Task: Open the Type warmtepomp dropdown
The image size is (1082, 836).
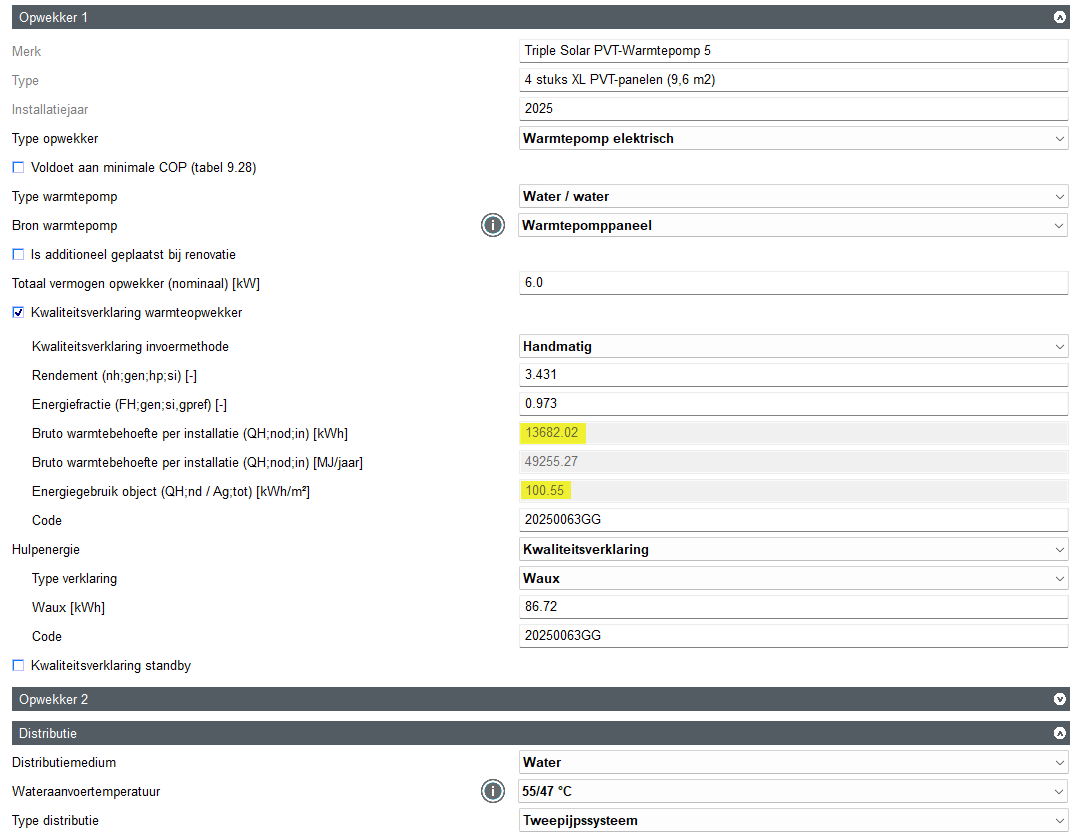Action: (x=793, y=197)
